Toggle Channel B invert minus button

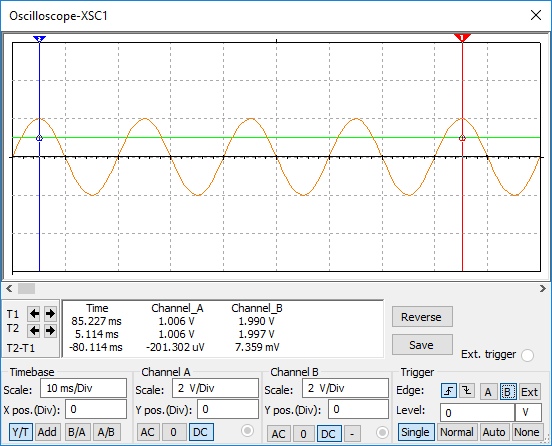[x=352, y=434]
